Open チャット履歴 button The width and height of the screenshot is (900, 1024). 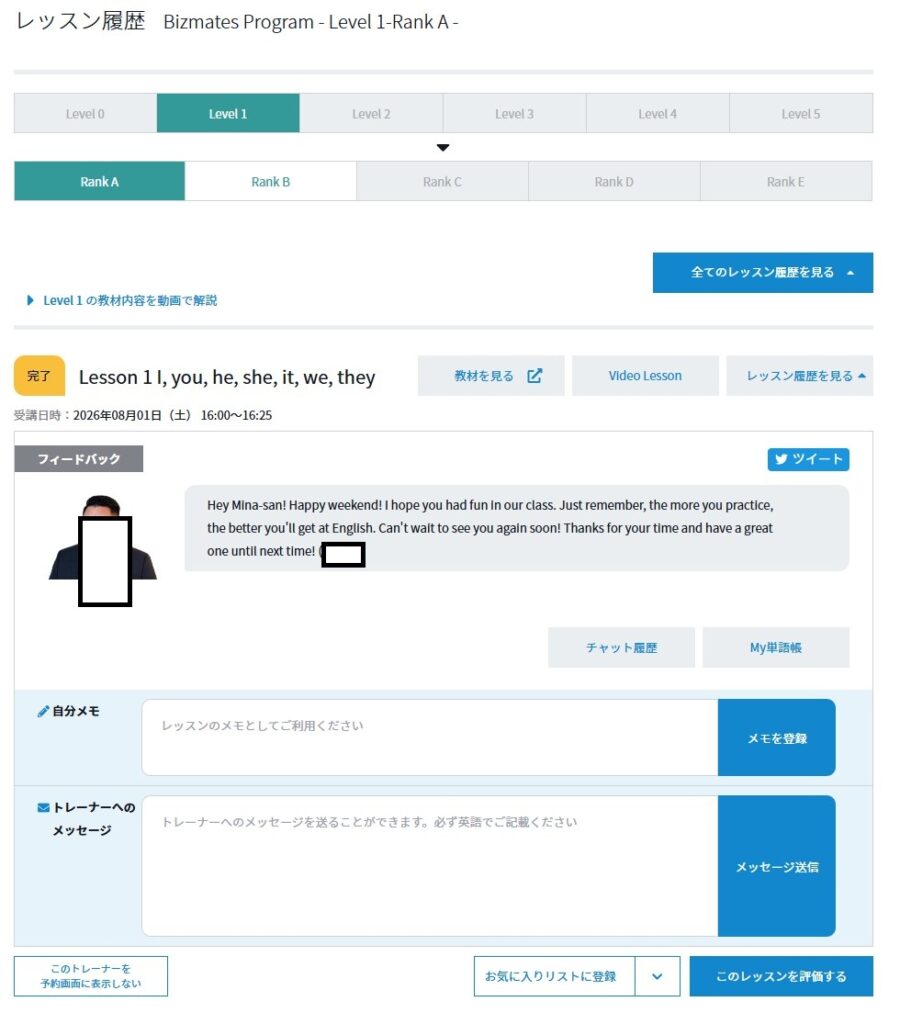click(621, 647)
